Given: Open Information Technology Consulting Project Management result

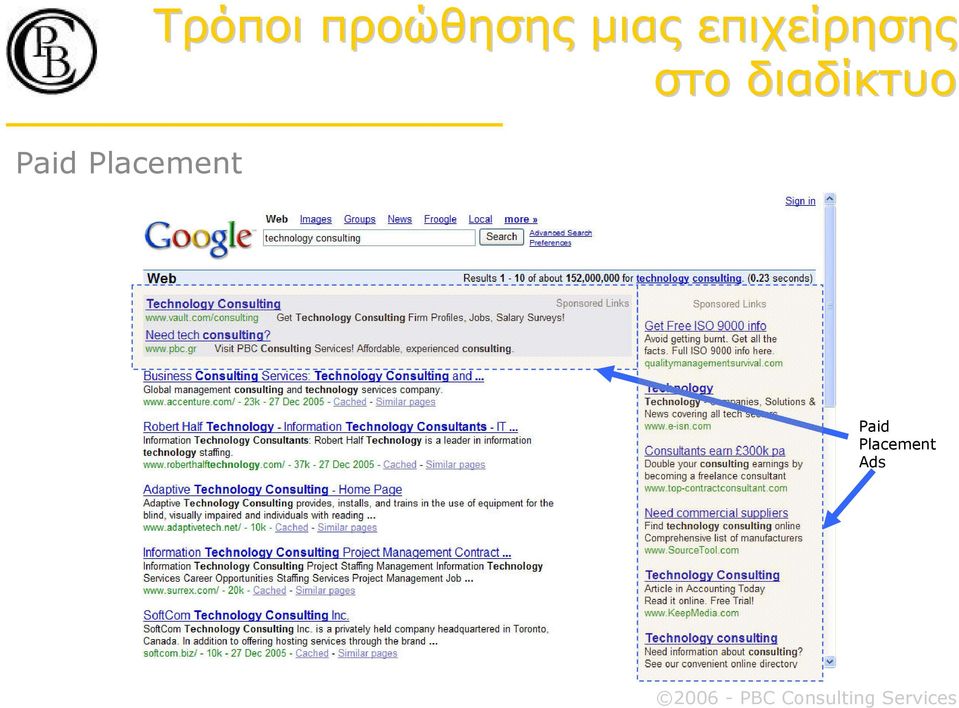Looking at the screenshot, I should (327, 553).
